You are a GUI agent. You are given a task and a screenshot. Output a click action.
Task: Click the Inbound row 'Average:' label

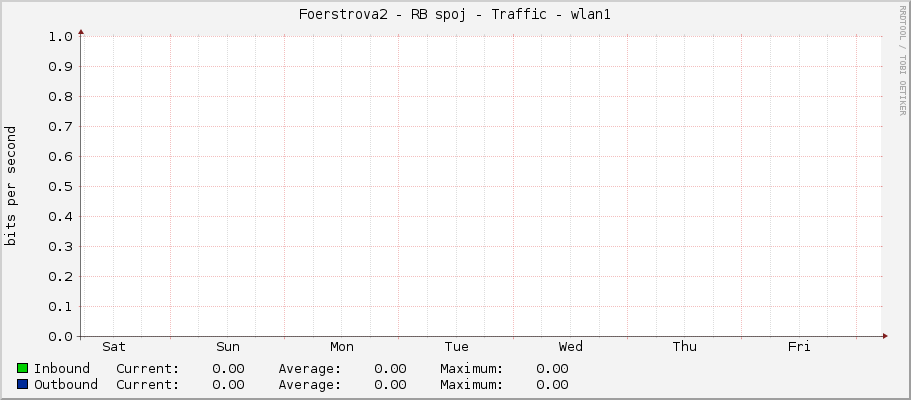click(310, 369)
